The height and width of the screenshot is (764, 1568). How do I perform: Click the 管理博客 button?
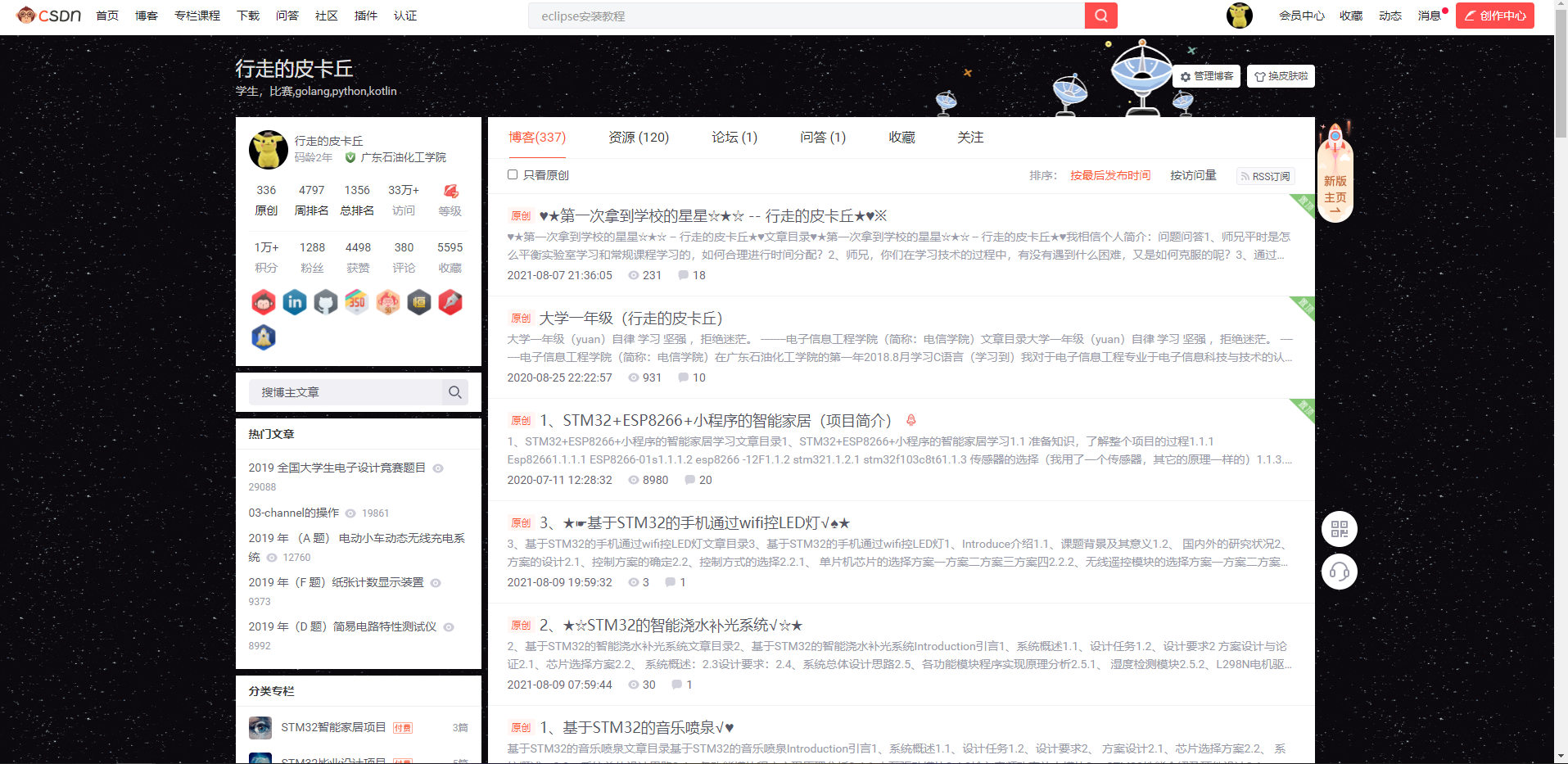[x=1205, y=75]
